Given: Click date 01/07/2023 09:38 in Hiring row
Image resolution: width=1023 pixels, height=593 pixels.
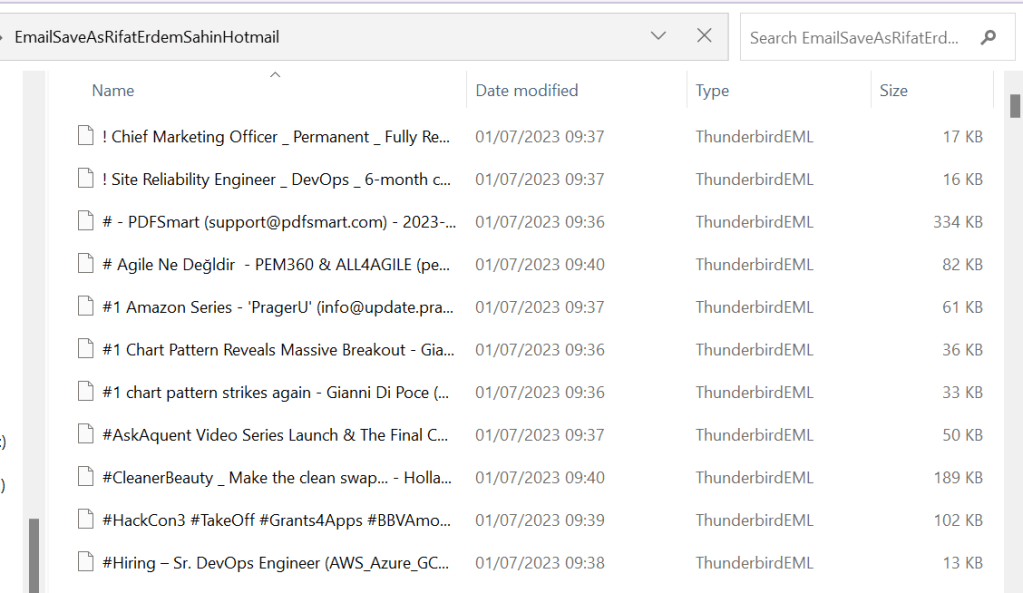Looking at the screenshot, I should point(540,563).
